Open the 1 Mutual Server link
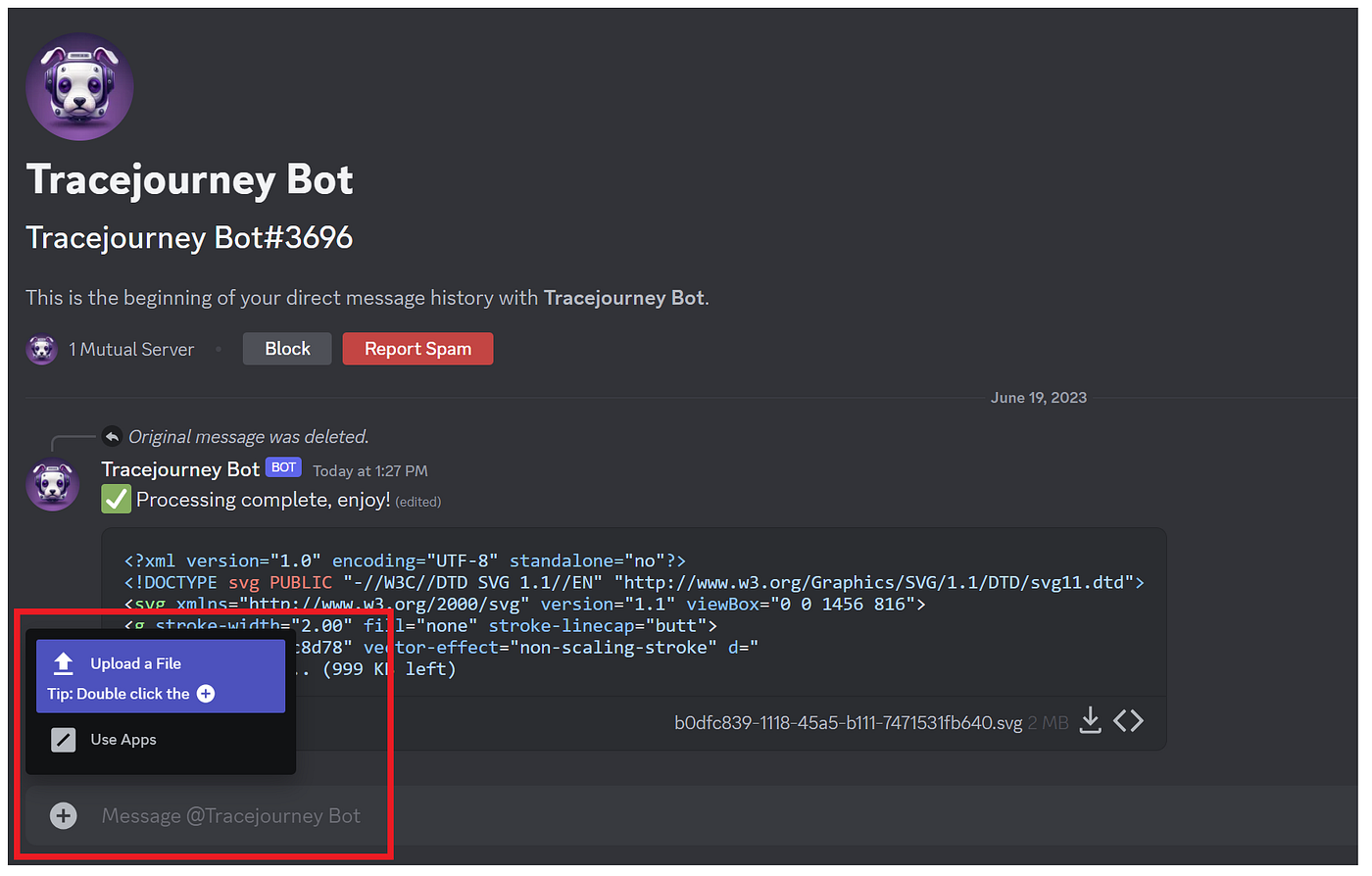The image size is (1372, 876). pos(131,350)
